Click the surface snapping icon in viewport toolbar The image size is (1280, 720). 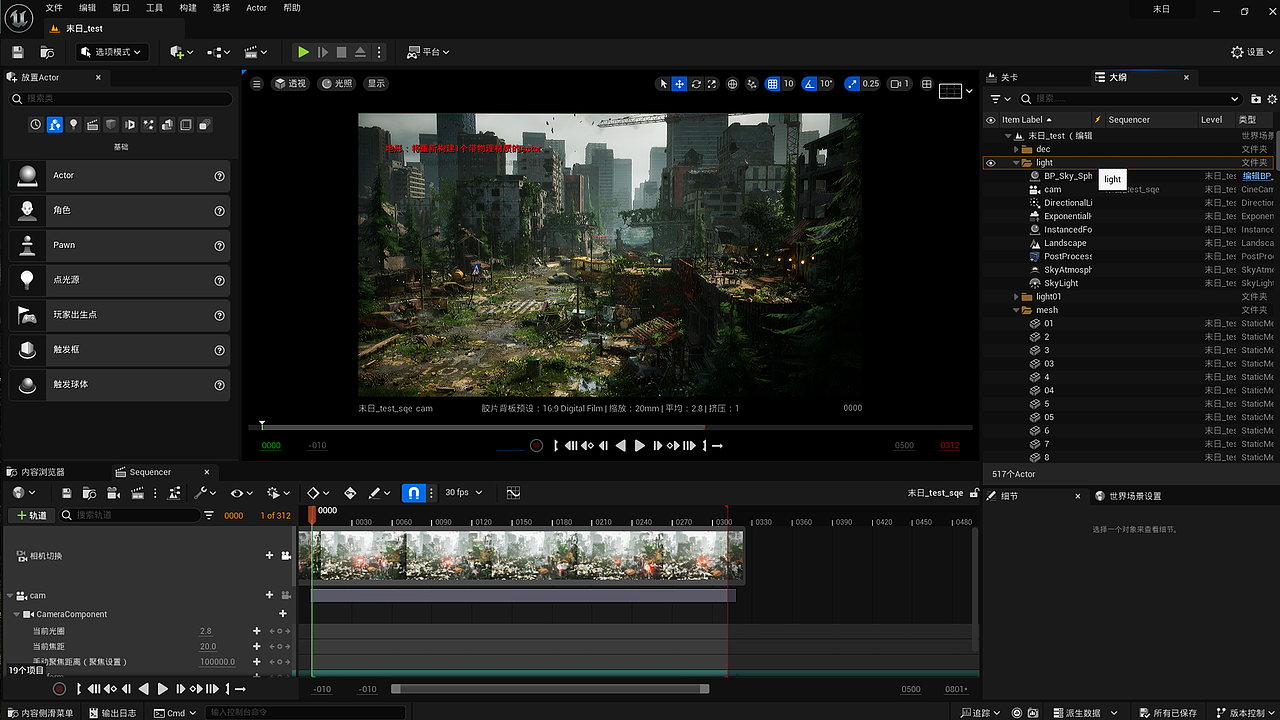click(x=753, y=84)
